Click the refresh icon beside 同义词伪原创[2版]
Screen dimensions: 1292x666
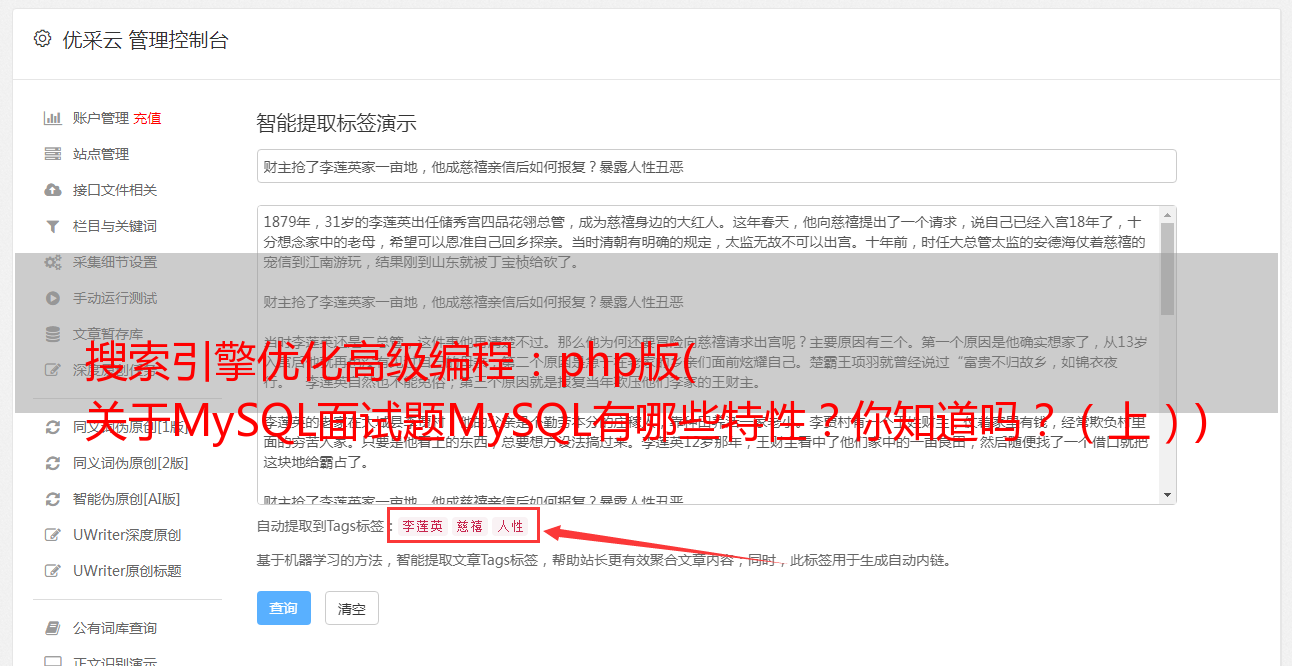pos(52,463)
